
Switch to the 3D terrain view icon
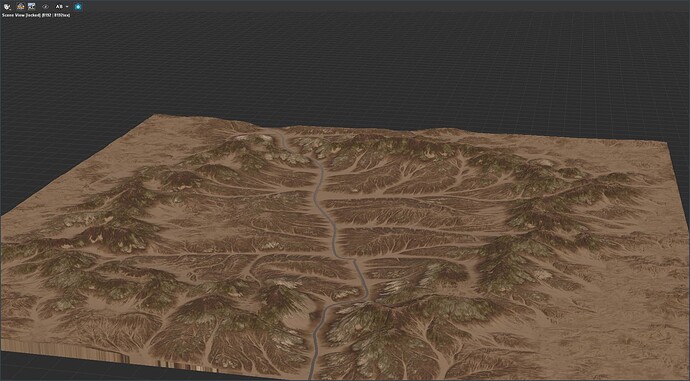click(x=20, y=7)
